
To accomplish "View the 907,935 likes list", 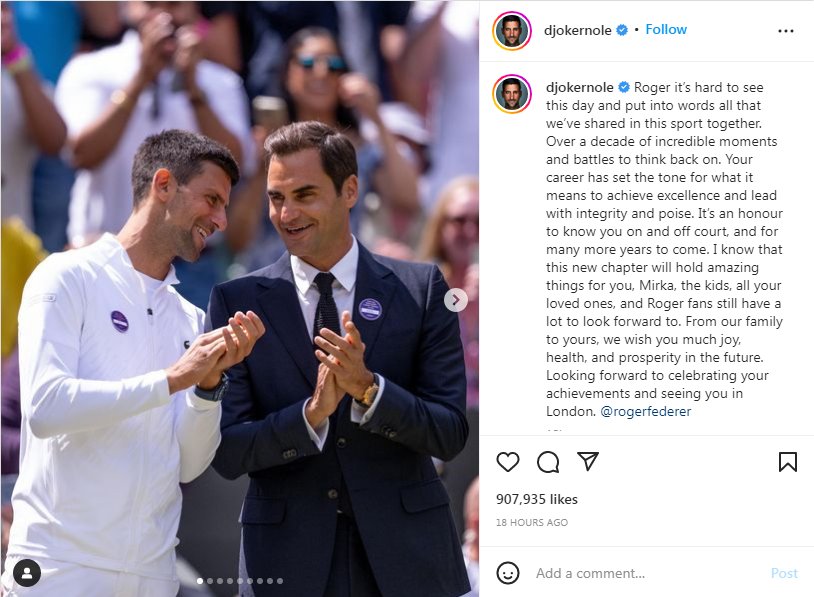I will pyautogui.click(x=537, y=499).
